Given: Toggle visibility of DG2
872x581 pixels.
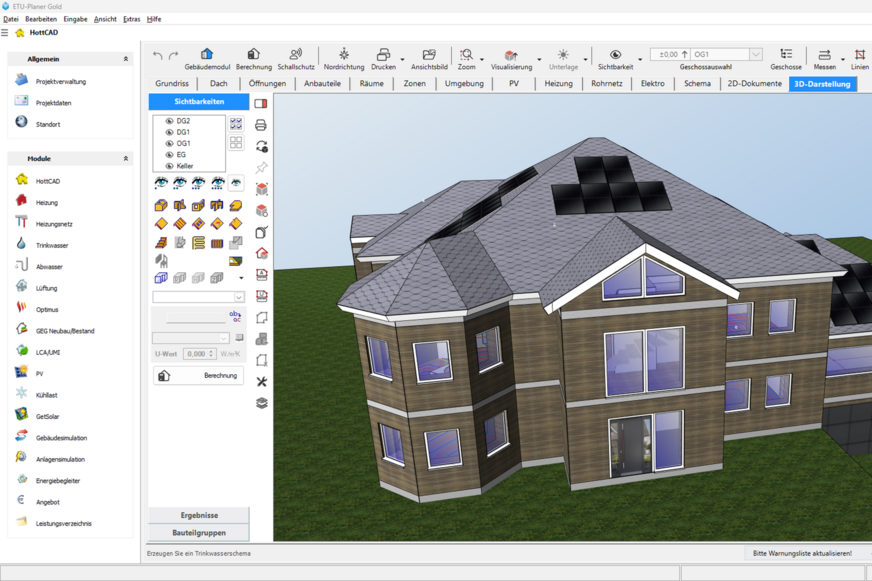Looking at the screenshot, I should click(171, 121).
